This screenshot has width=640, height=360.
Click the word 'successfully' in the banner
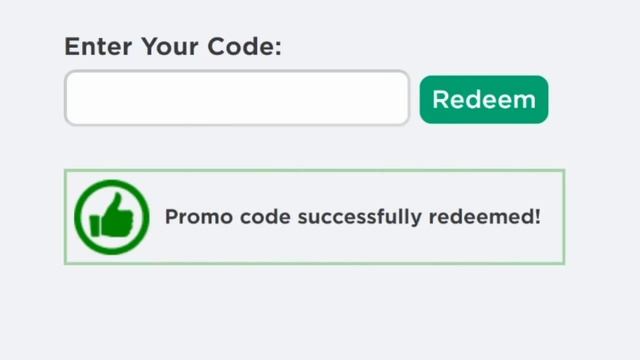360,217
